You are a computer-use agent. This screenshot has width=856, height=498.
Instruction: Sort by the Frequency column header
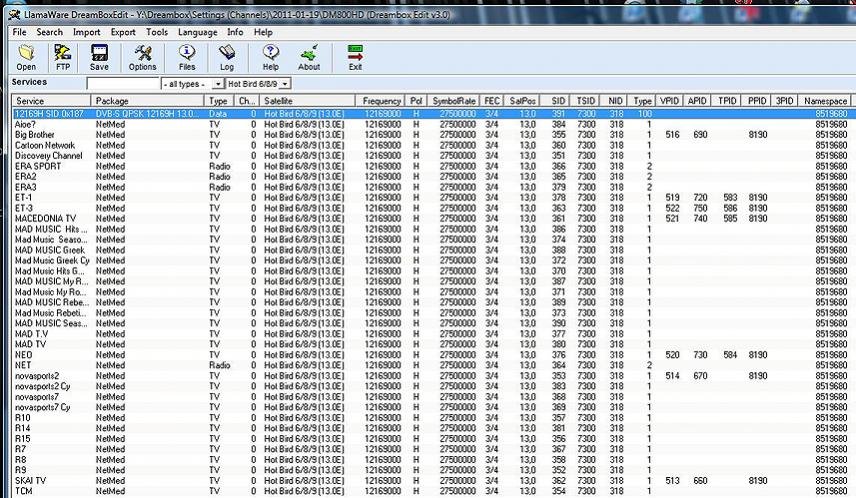point(382,101)
